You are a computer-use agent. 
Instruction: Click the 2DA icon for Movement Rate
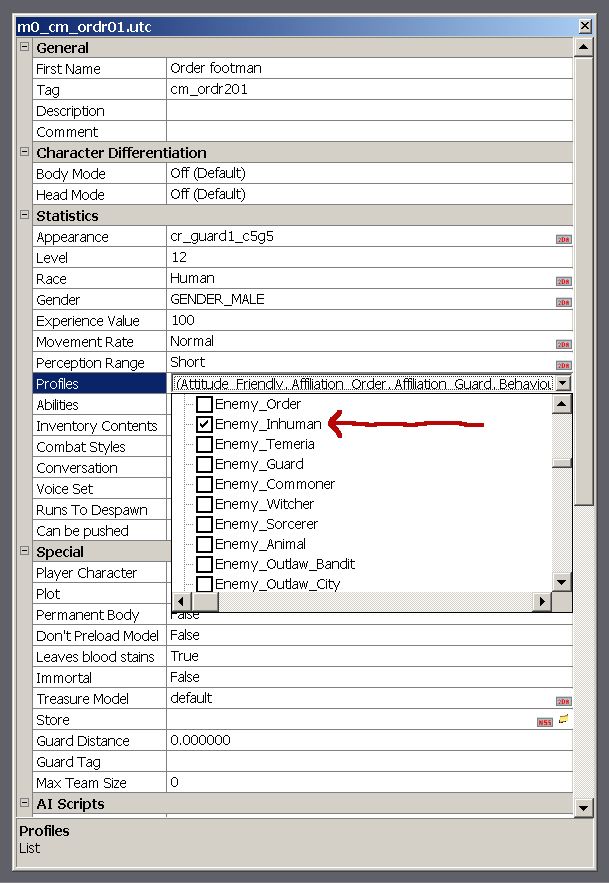click(563, 344)
